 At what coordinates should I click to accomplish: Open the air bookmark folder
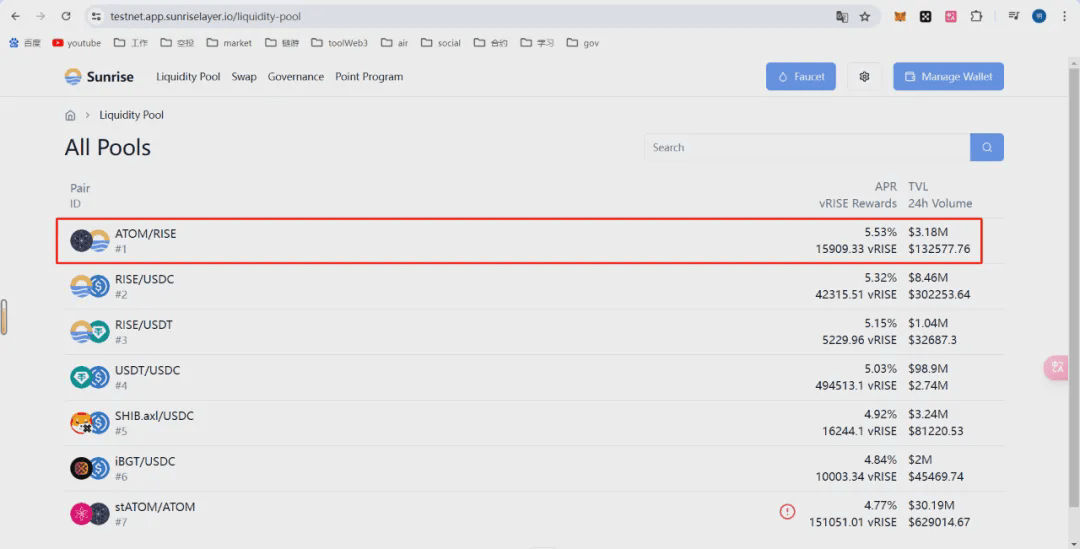coord(395,43)
